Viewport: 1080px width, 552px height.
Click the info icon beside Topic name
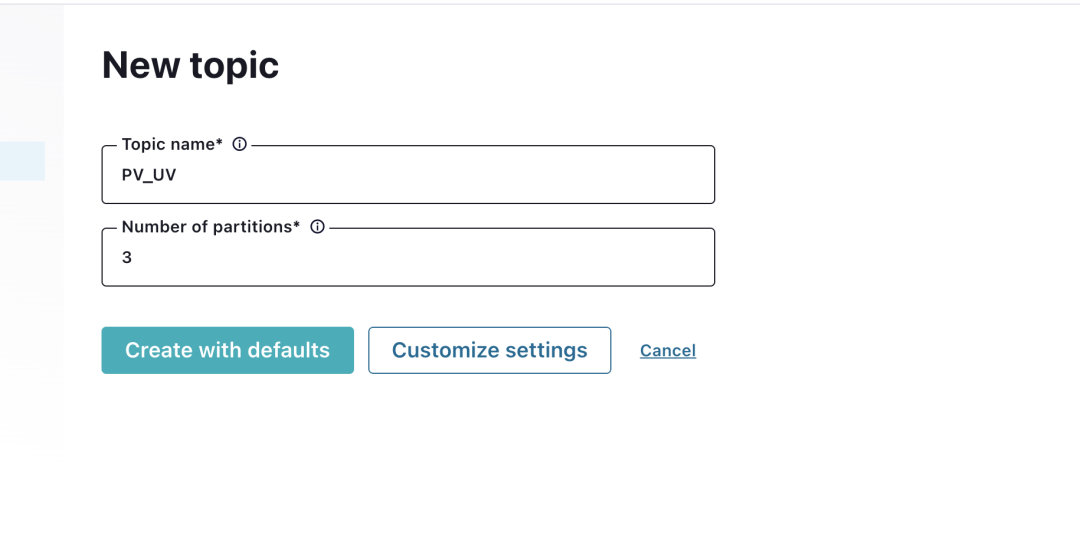tap(239, 144)
